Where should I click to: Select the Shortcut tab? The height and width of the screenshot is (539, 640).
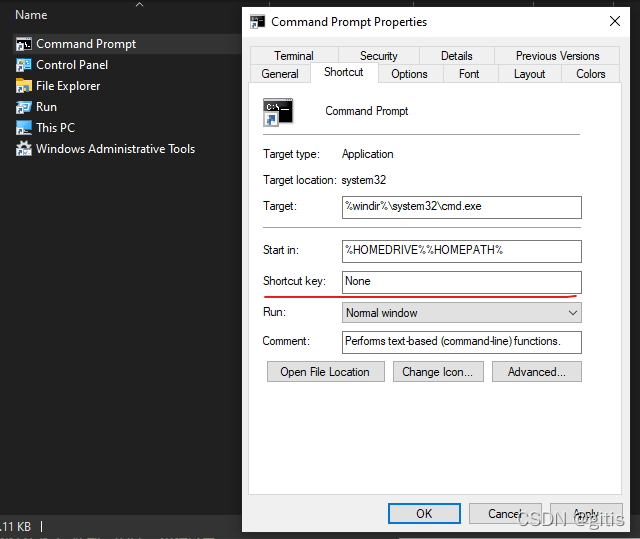(x=344, y=72)
